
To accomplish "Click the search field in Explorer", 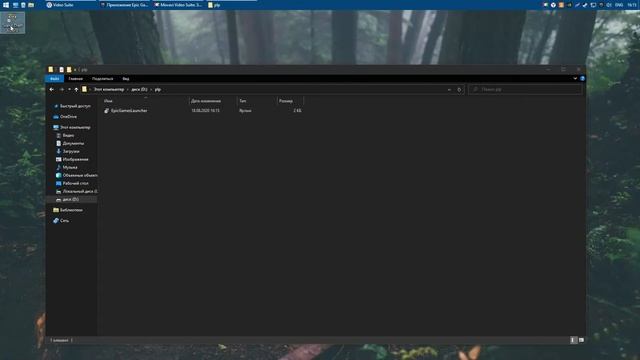I will point(525,89).
